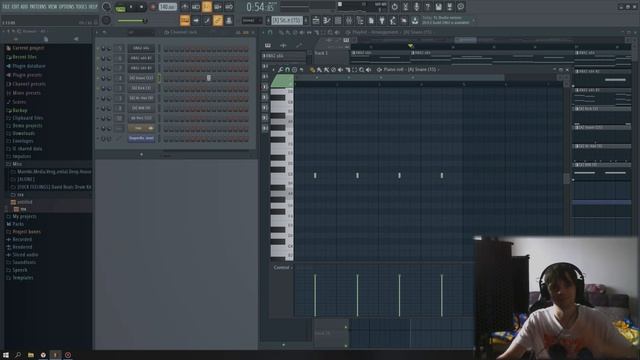
Task: Open the '[A] Snare (13)' pattern selector
Action: click(287, 20)
